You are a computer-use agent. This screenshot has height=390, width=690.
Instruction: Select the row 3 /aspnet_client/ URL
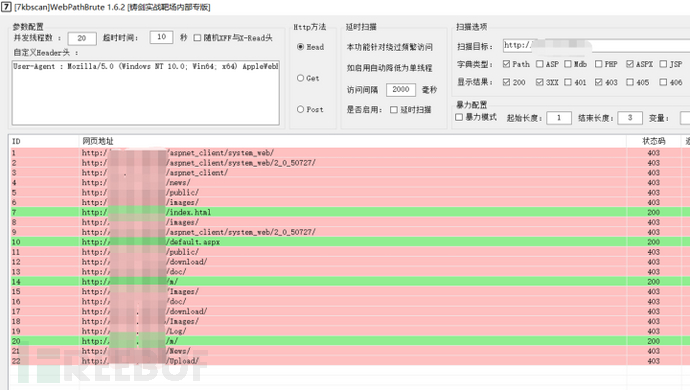coord(155,173)
